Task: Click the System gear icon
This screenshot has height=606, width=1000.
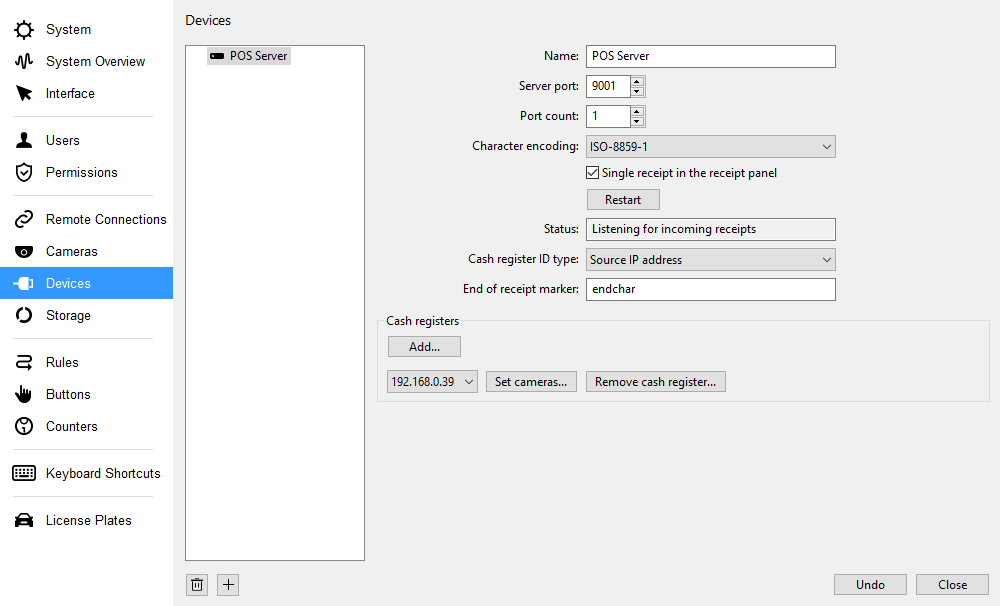Action: (x=24, y=29)
